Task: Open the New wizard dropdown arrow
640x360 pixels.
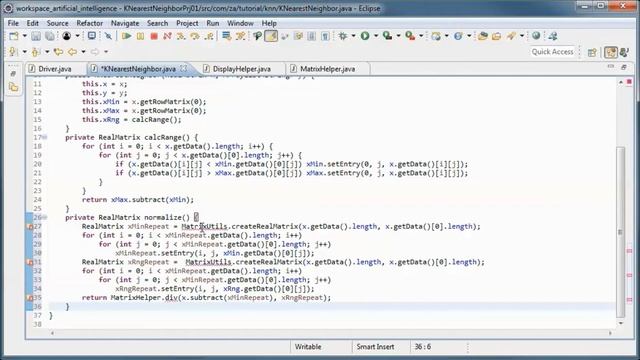Action: click(x=24, y=36)
